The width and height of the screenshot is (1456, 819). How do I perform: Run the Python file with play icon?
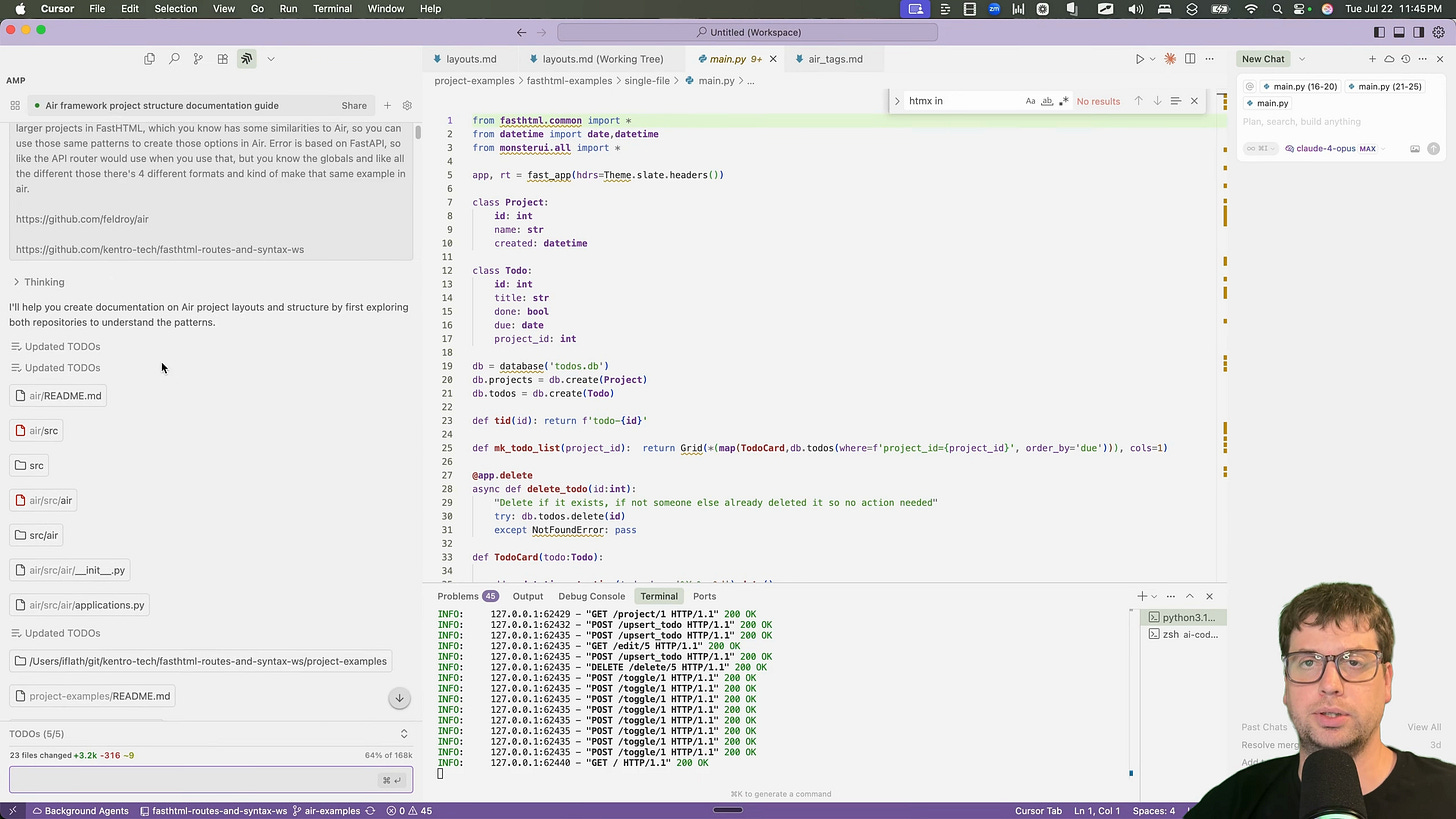[1139, 59]
